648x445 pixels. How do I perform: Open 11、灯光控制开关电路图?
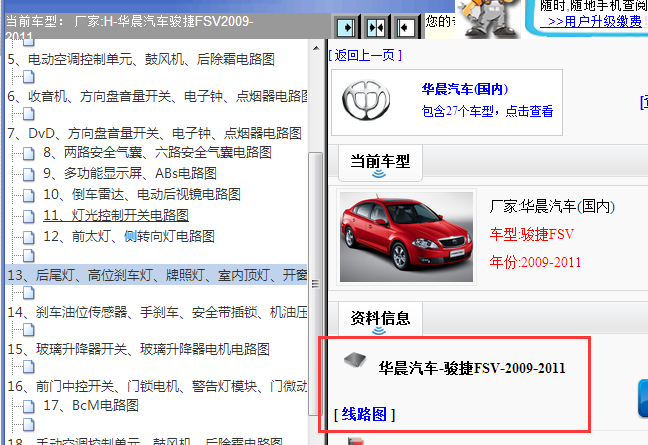click(x=116, y=215)
